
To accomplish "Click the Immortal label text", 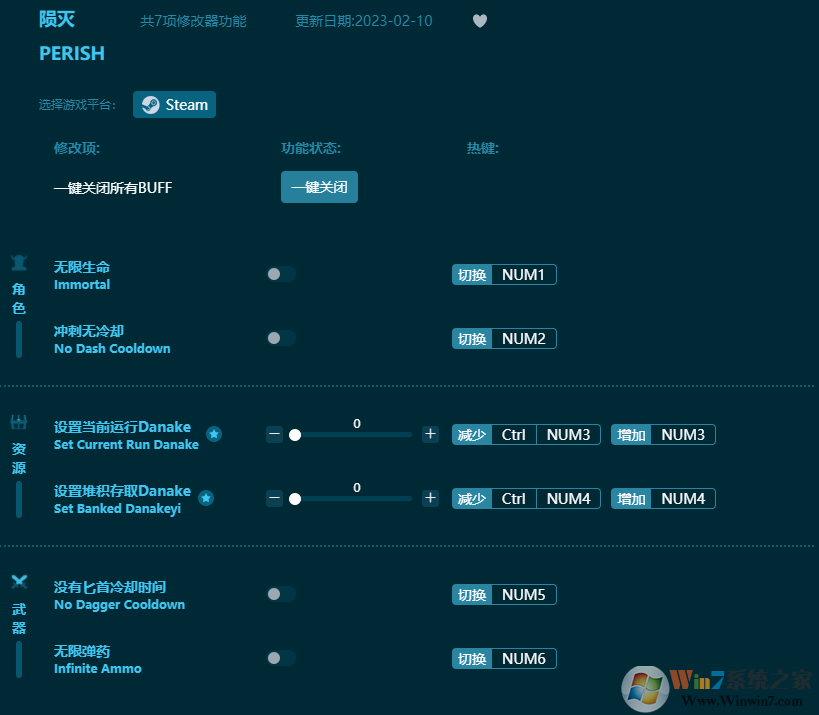I will pos(82,285).
